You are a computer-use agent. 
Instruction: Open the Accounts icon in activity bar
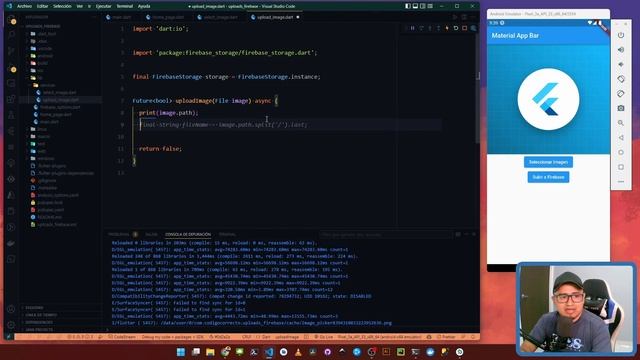point(11,309)
